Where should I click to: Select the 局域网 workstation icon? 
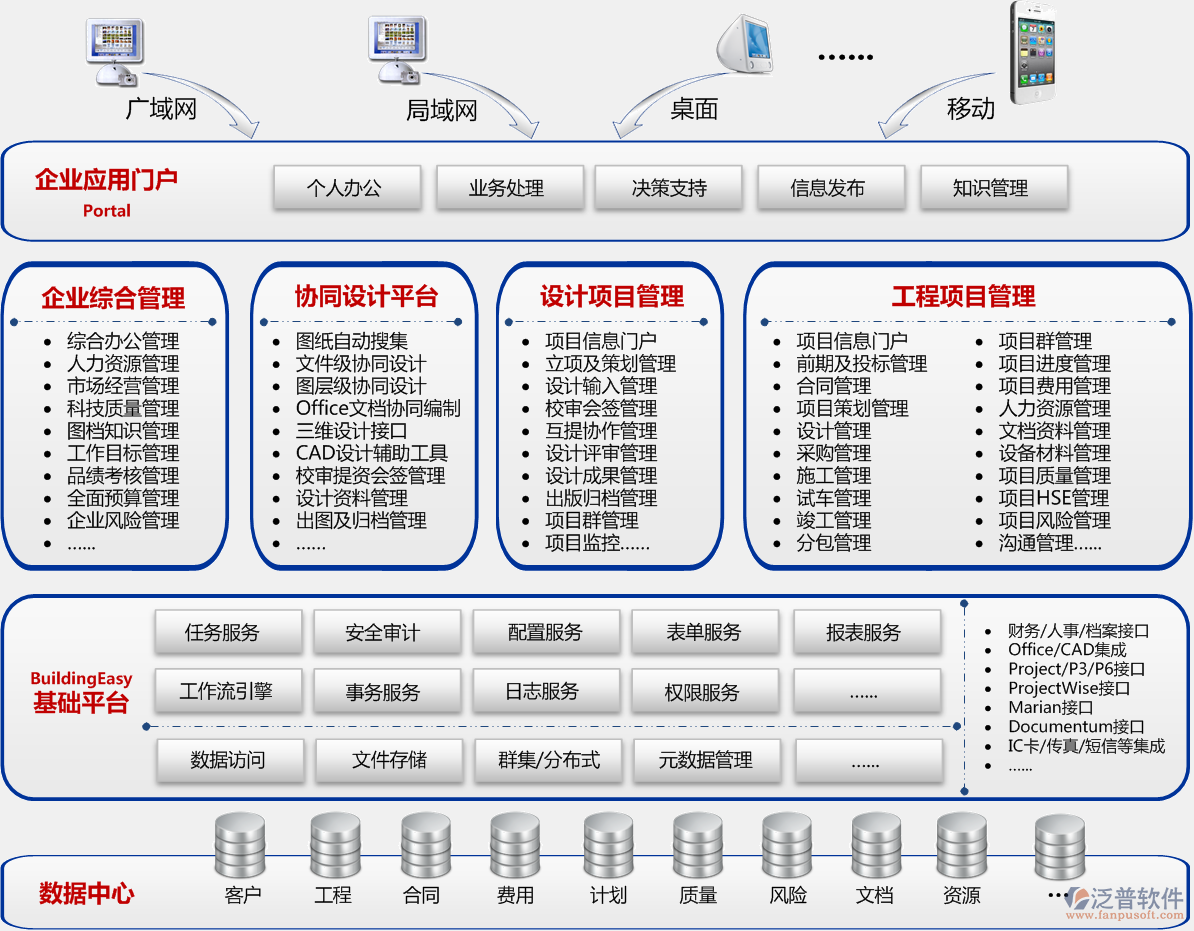[398, 50]
